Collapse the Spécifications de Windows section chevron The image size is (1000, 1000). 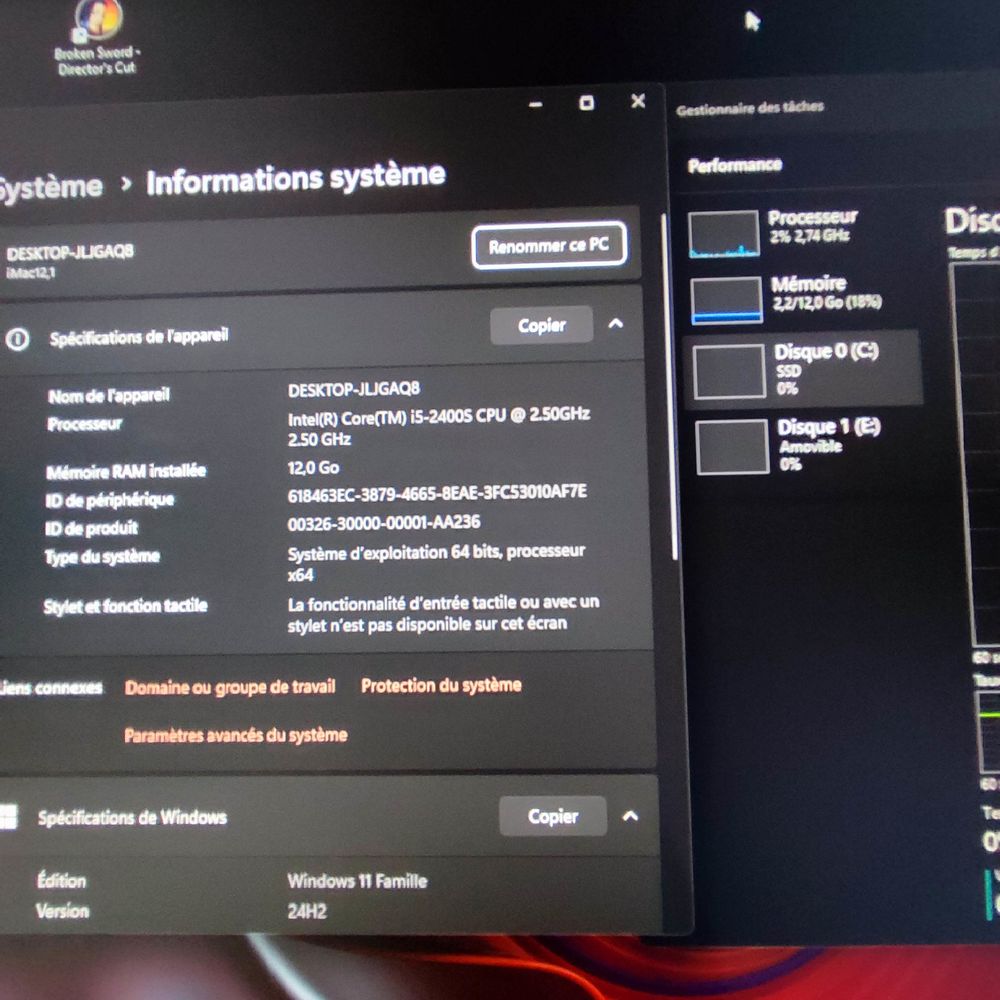click(x=630, y=815)
